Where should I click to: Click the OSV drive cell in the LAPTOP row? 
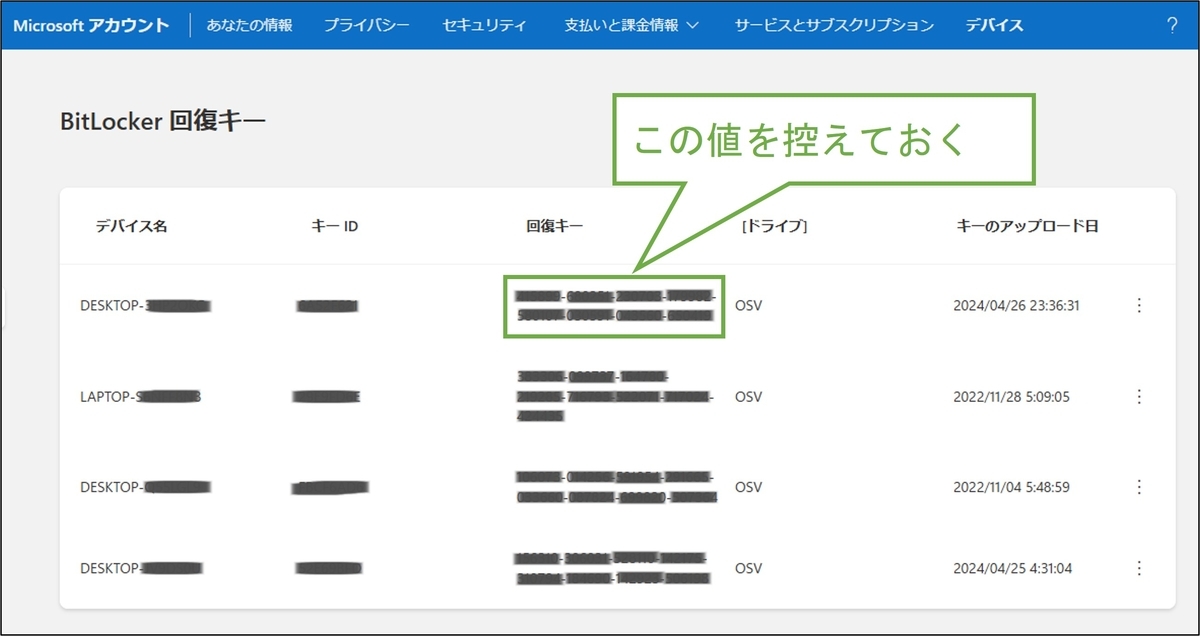[748, 397]
